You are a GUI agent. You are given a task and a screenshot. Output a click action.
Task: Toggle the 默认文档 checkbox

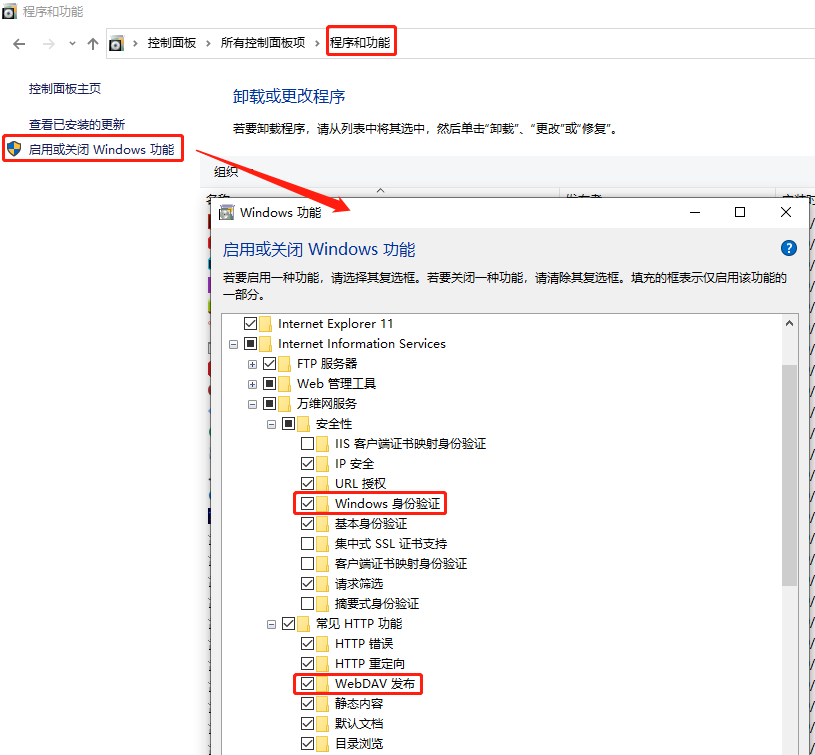(x=307, y=724)
